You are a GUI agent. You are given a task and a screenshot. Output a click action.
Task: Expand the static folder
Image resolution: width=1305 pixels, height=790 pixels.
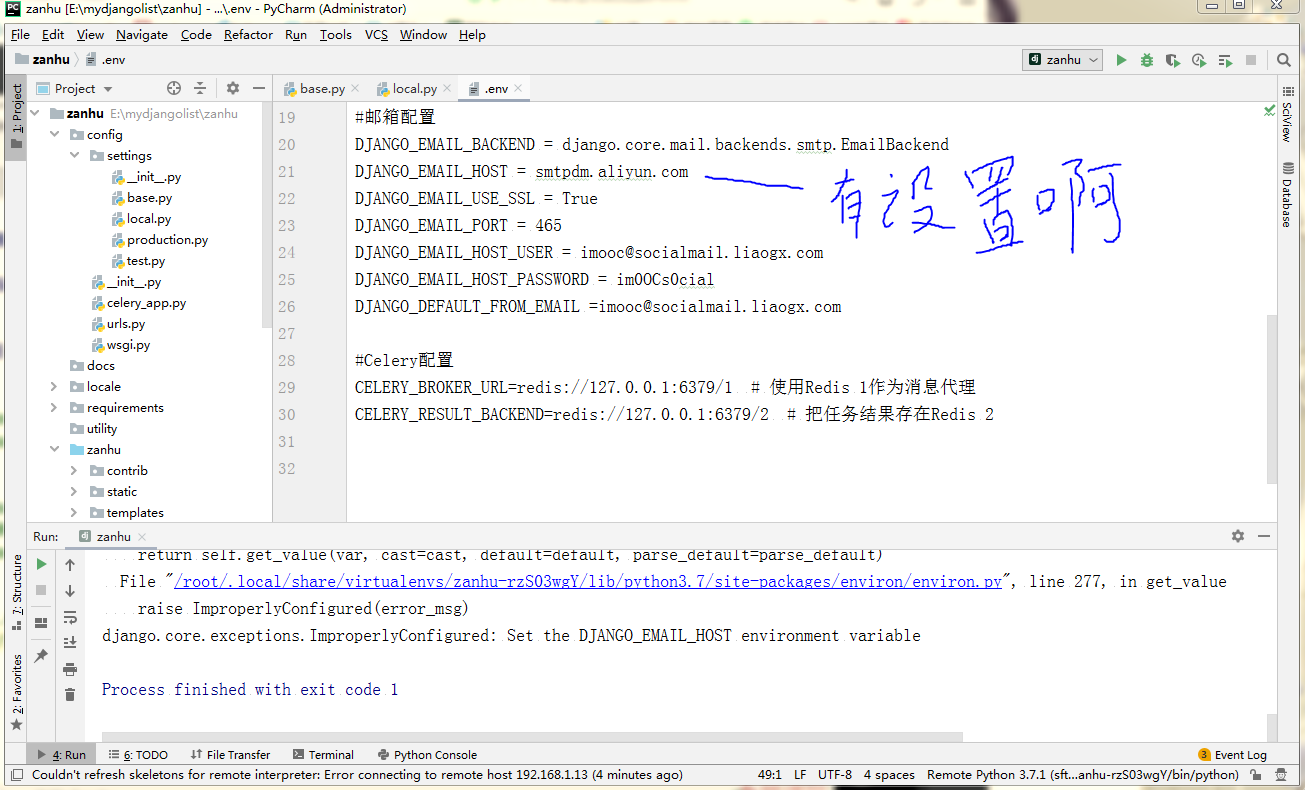[74, 491]
